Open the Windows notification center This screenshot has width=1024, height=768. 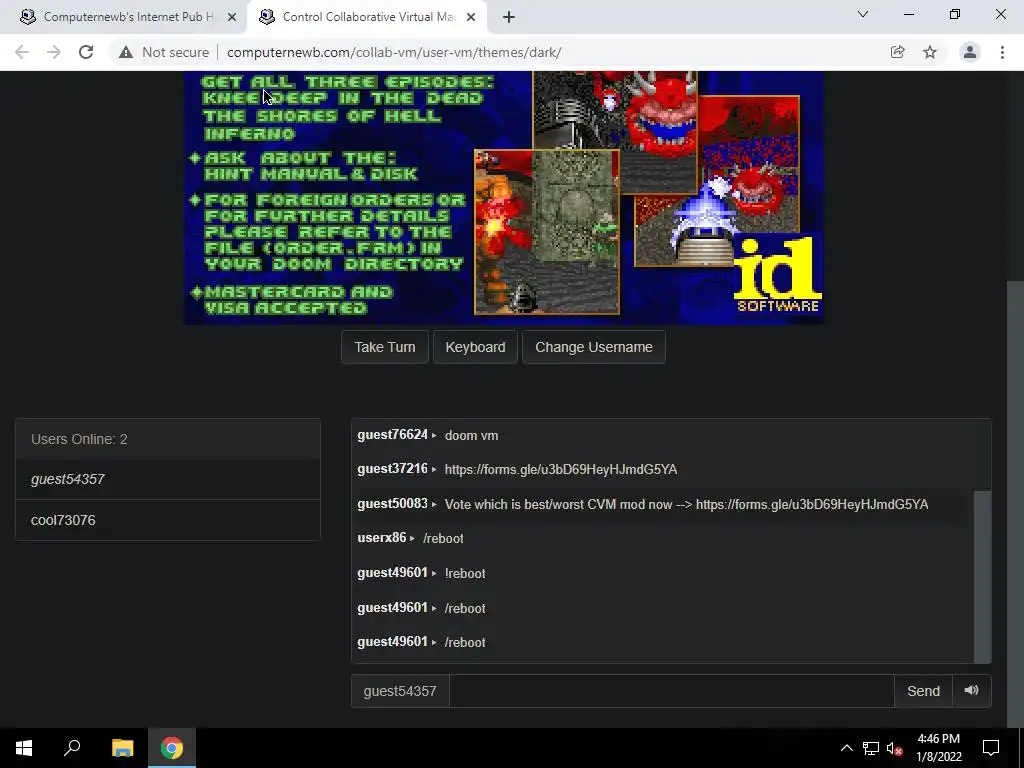pyautogui.click(x=991, y=748)
